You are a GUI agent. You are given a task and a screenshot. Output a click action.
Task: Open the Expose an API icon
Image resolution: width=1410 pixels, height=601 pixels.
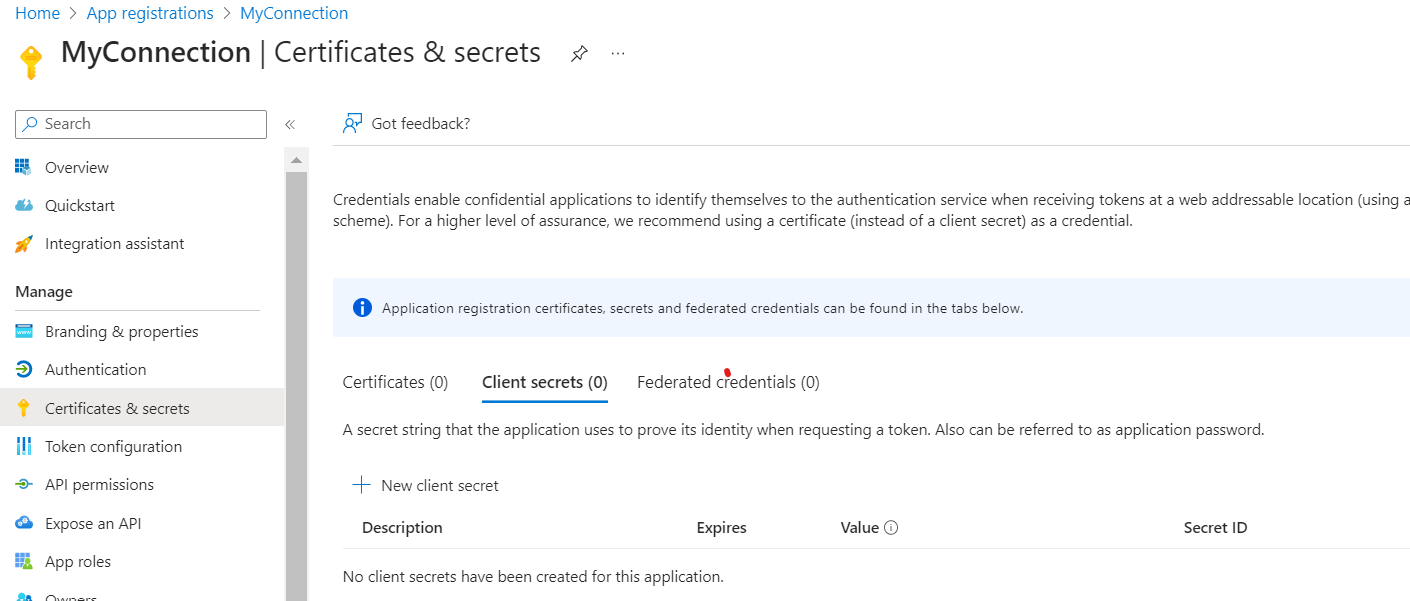coord(24,523)
